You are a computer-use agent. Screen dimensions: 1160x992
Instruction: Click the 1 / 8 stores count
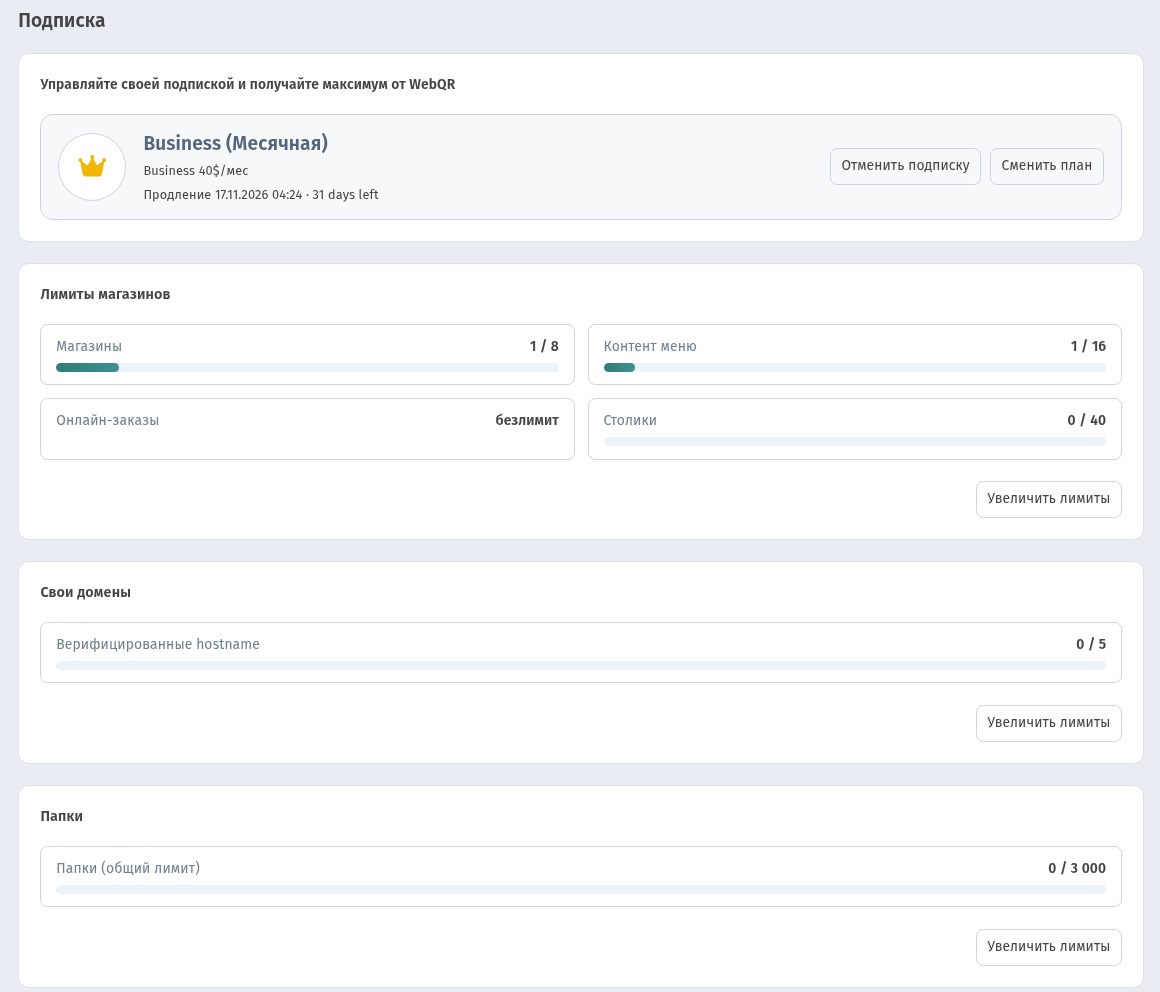tap(544, 346)
